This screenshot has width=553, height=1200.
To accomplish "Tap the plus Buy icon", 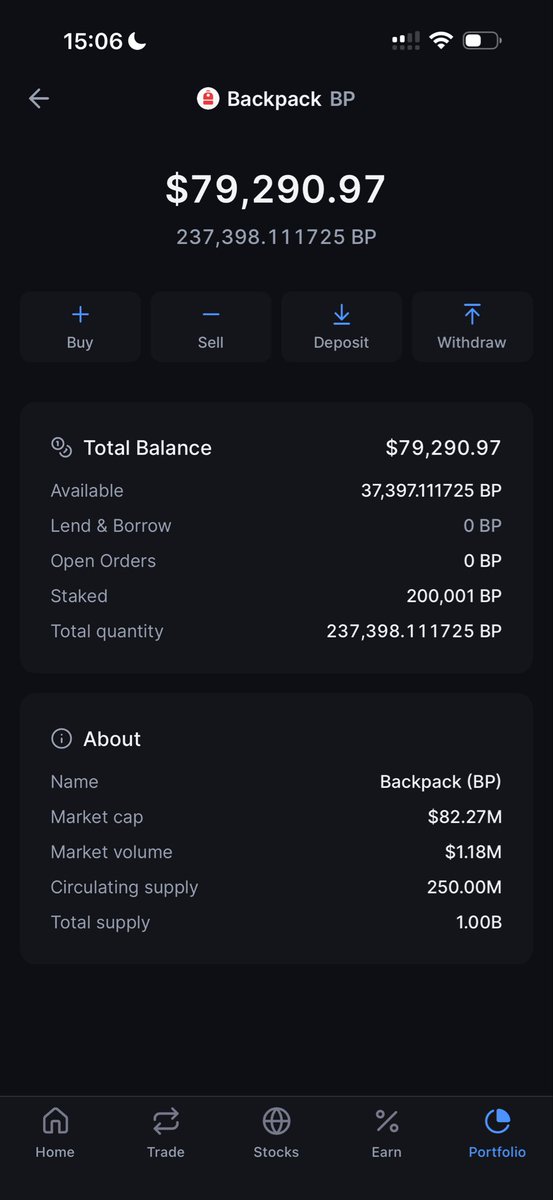I will [80, 314].
